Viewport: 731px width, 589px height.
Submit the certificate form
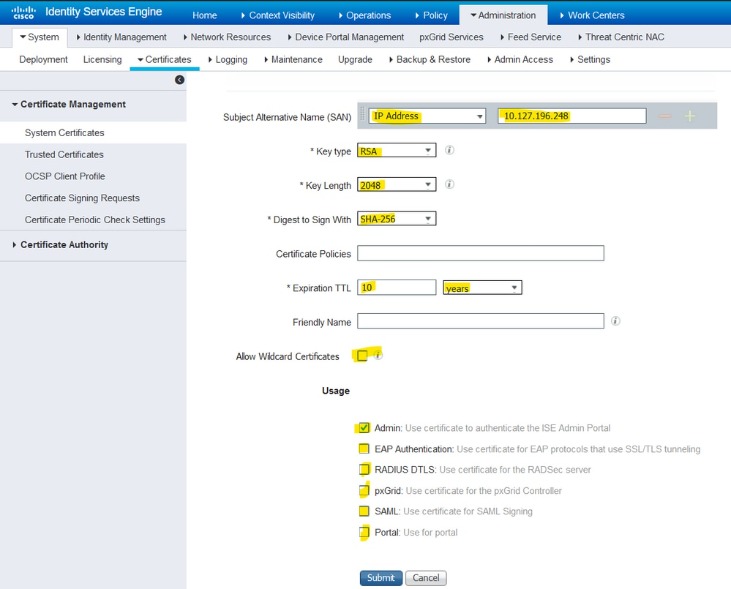click(381, 577)
